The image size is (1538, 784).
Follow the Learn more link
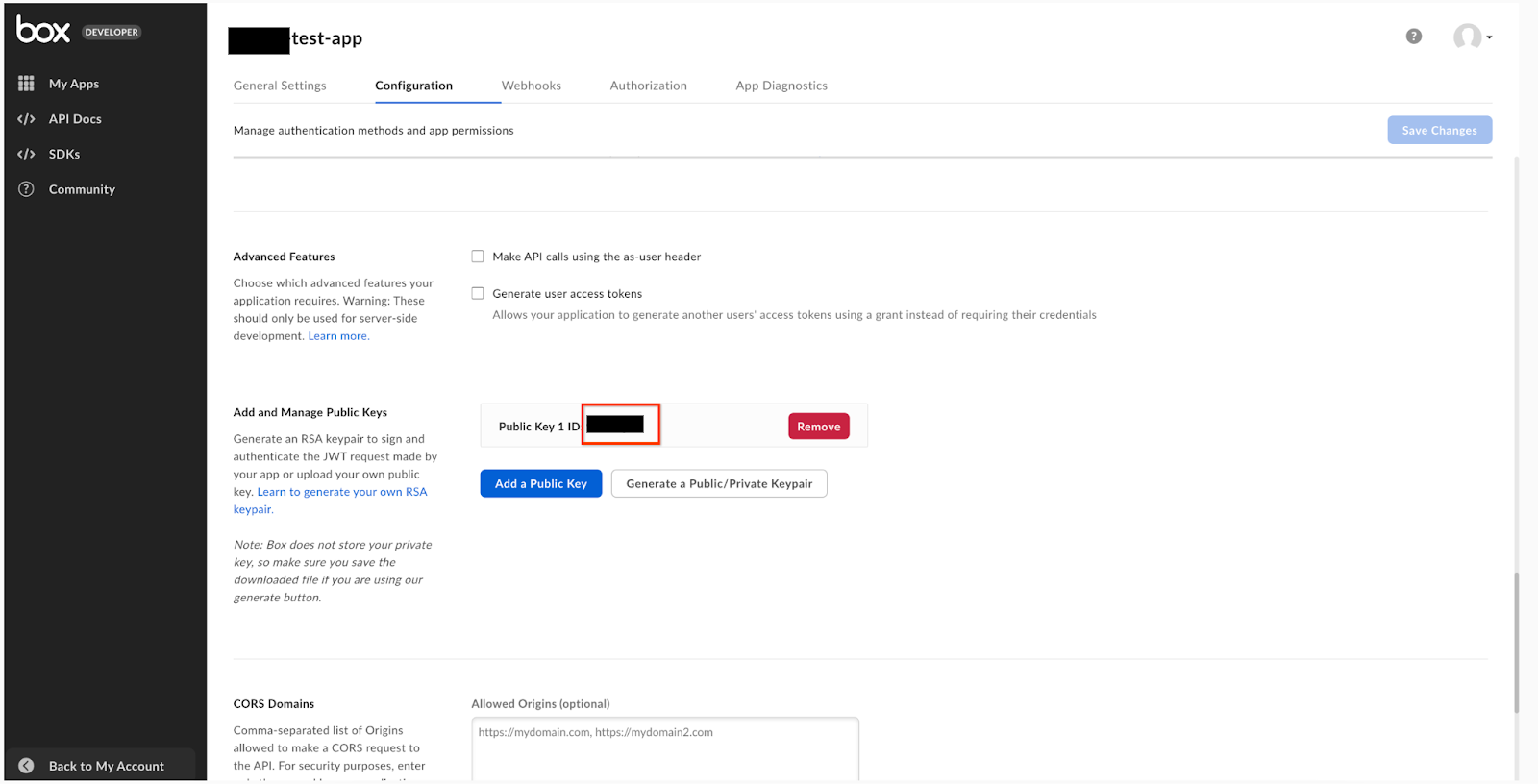pyautogui.click(x=337, y=336)
